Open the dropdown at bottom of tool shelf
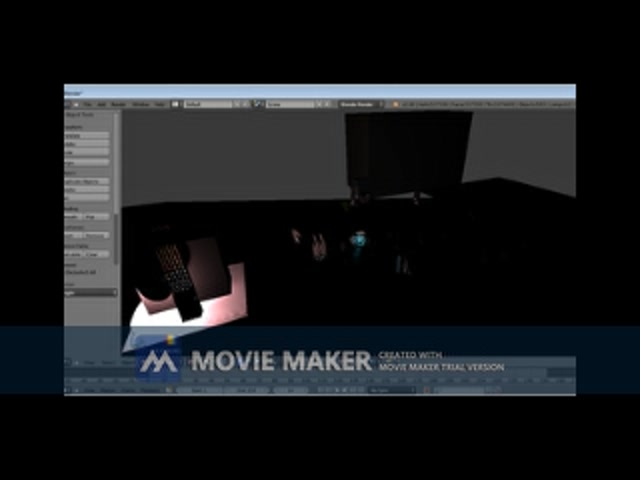Screen dimensions: 640x480 [x=91, y=293]
